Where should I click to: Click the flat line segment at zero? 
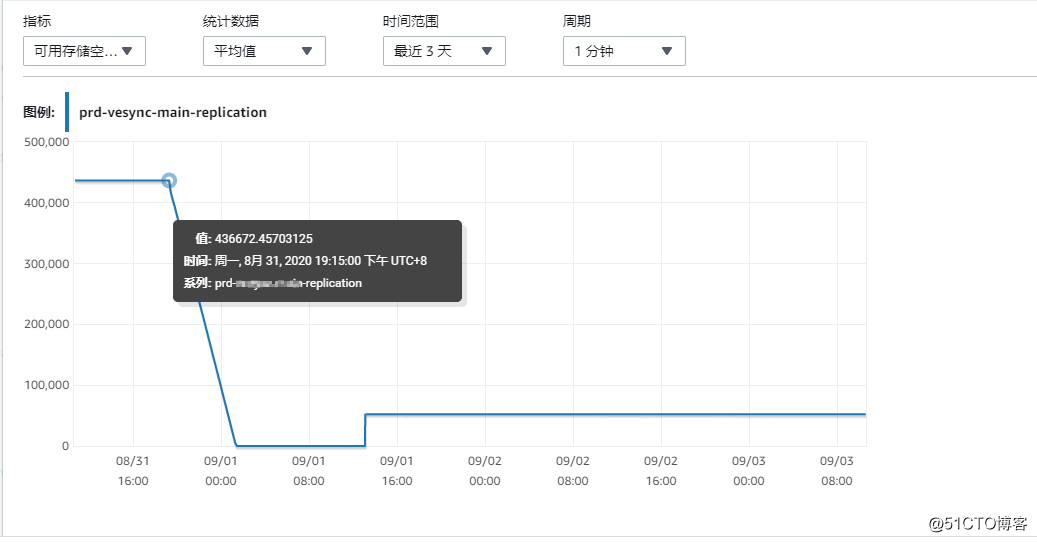coord(300,446)
